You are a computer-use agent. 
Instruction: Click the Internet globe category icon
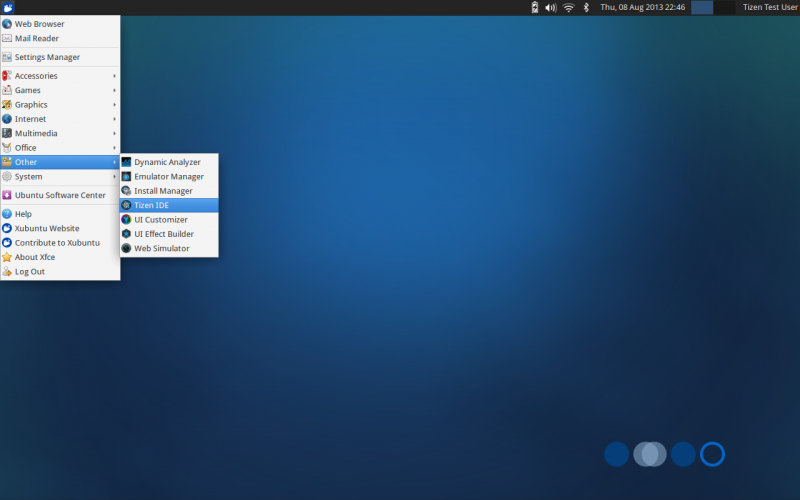[x=7, y=119]
